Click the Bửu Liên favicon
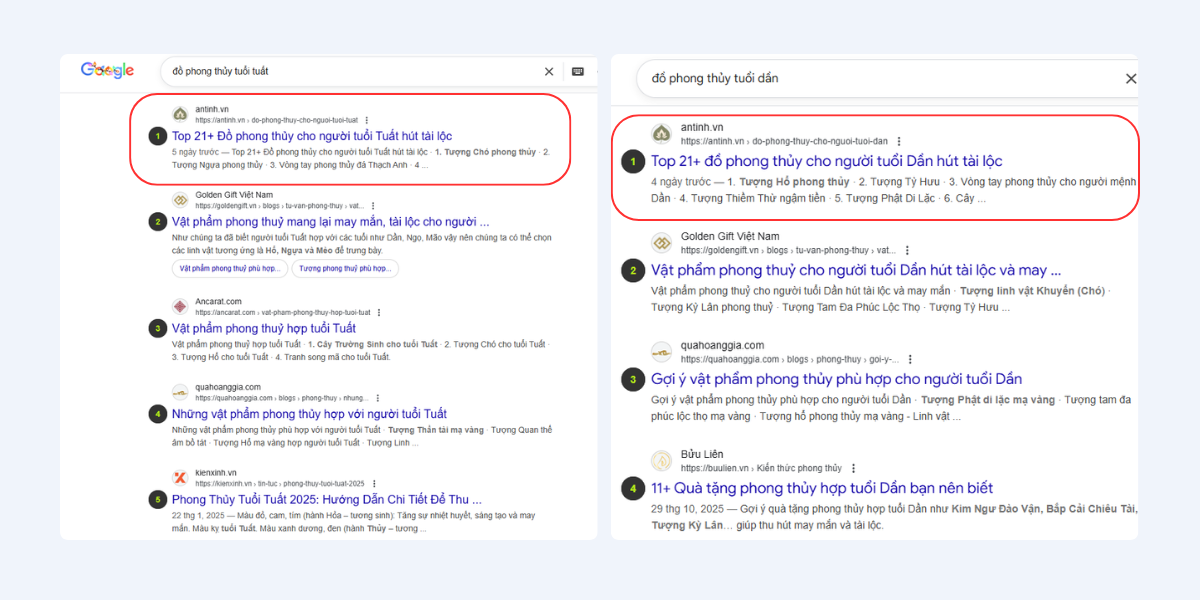 (x=661, y=461)
